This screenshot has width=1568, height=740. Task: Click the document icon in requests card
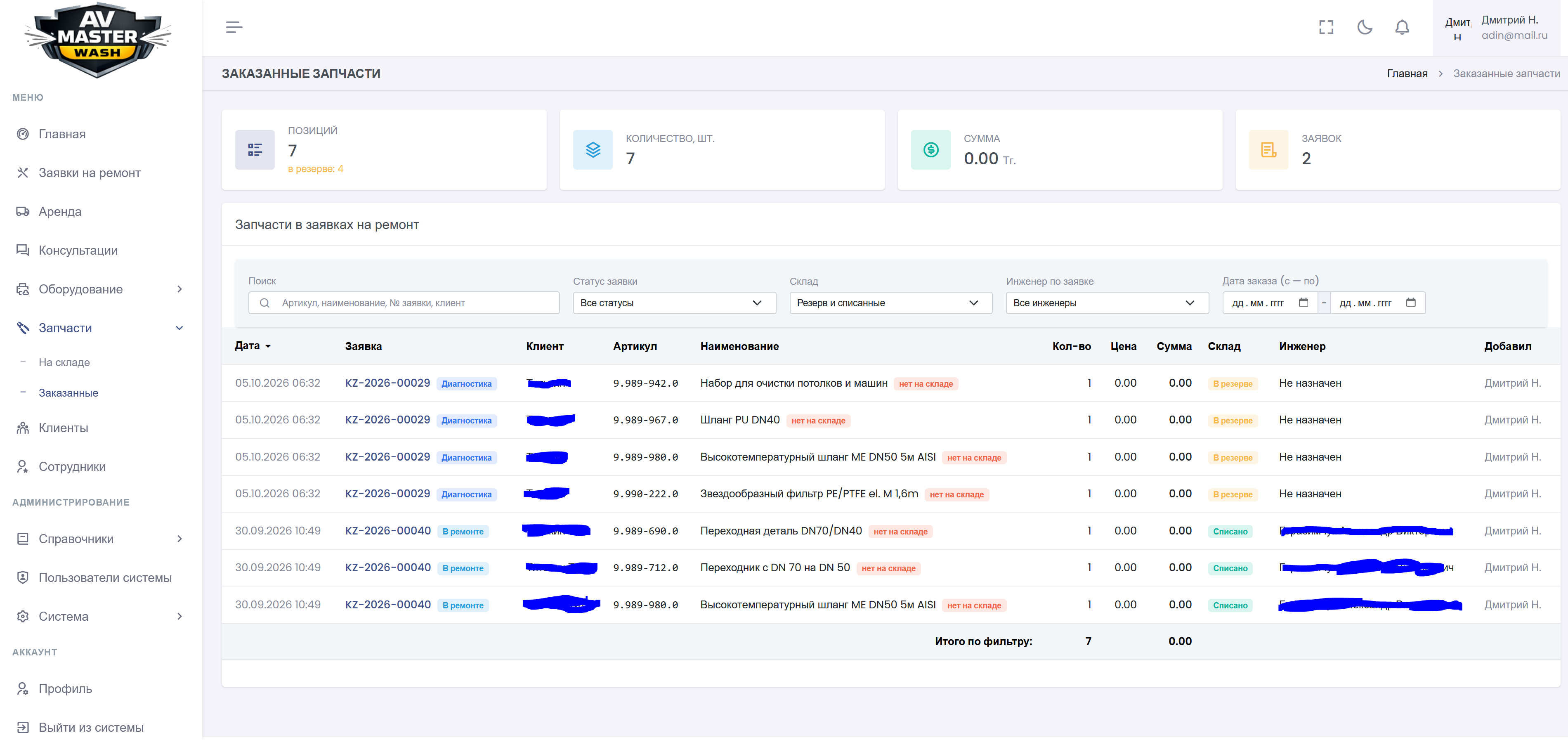coord(1268,150)
